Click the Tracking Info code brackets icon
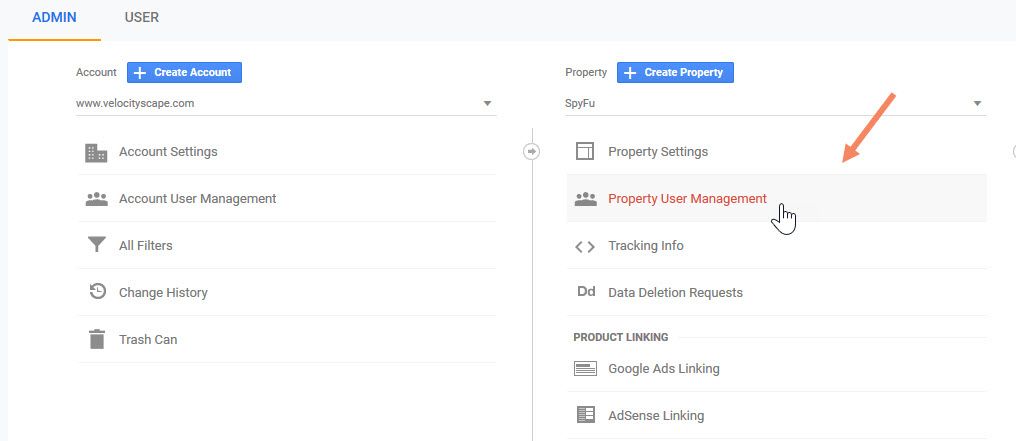This screenshot has height=441, width=1016. [585, 246]
